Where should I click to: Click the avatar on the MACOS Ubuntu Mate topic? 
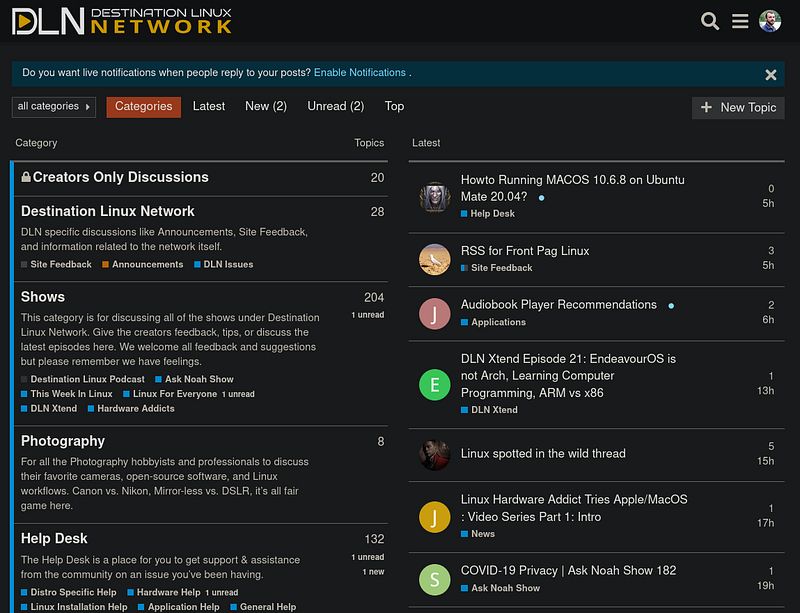coord(435,197)
